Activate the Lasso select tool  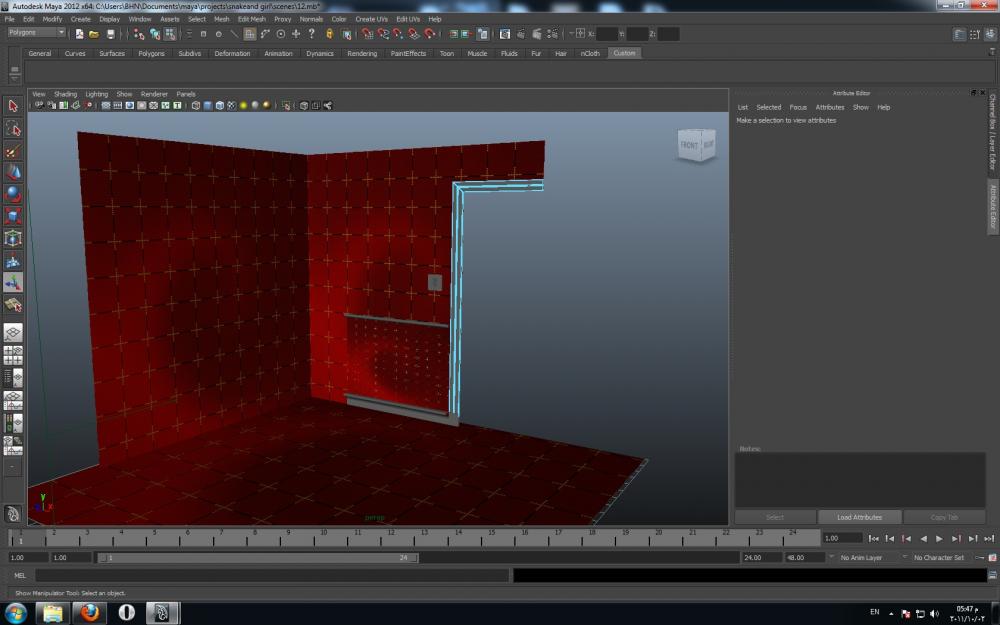(13, 129)
